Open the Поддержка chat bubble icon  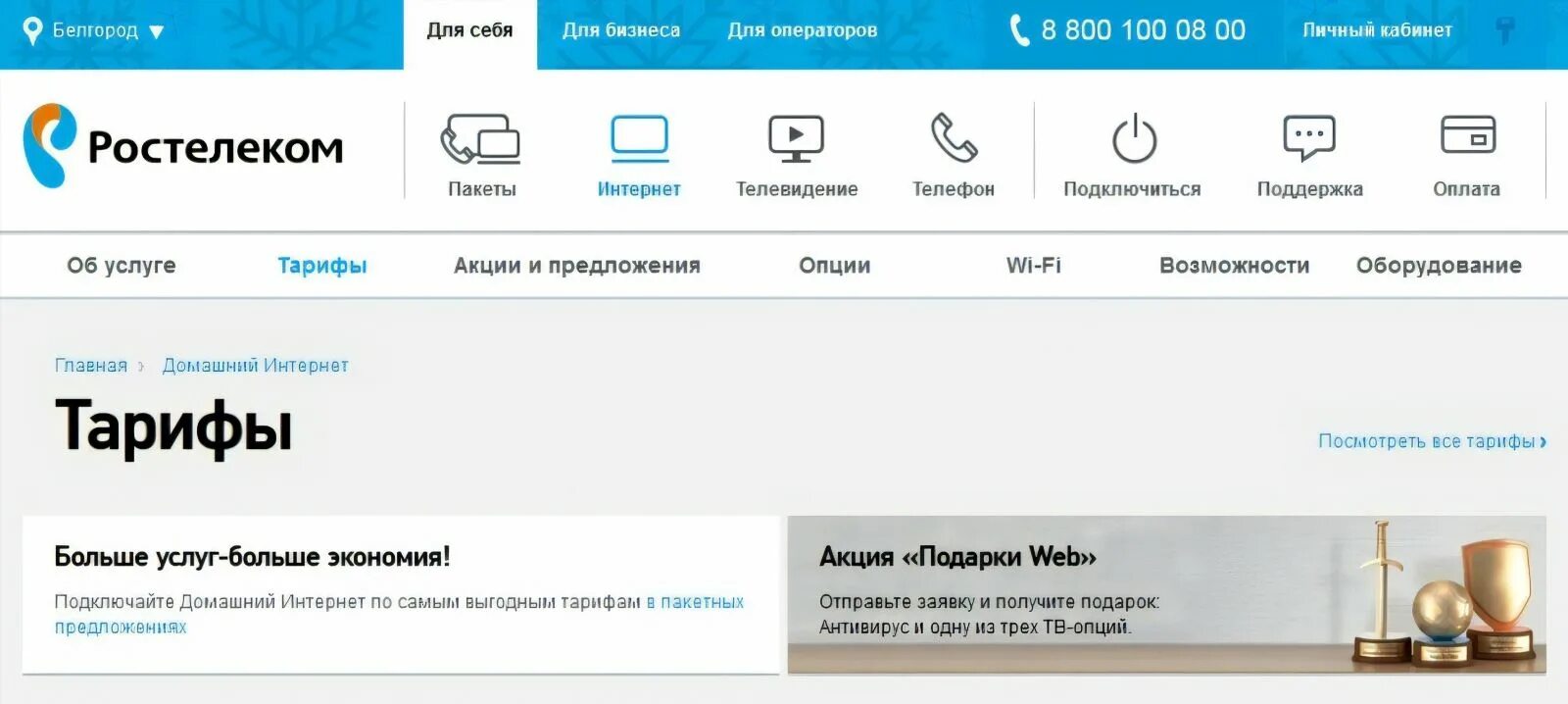pos(1309,137)
